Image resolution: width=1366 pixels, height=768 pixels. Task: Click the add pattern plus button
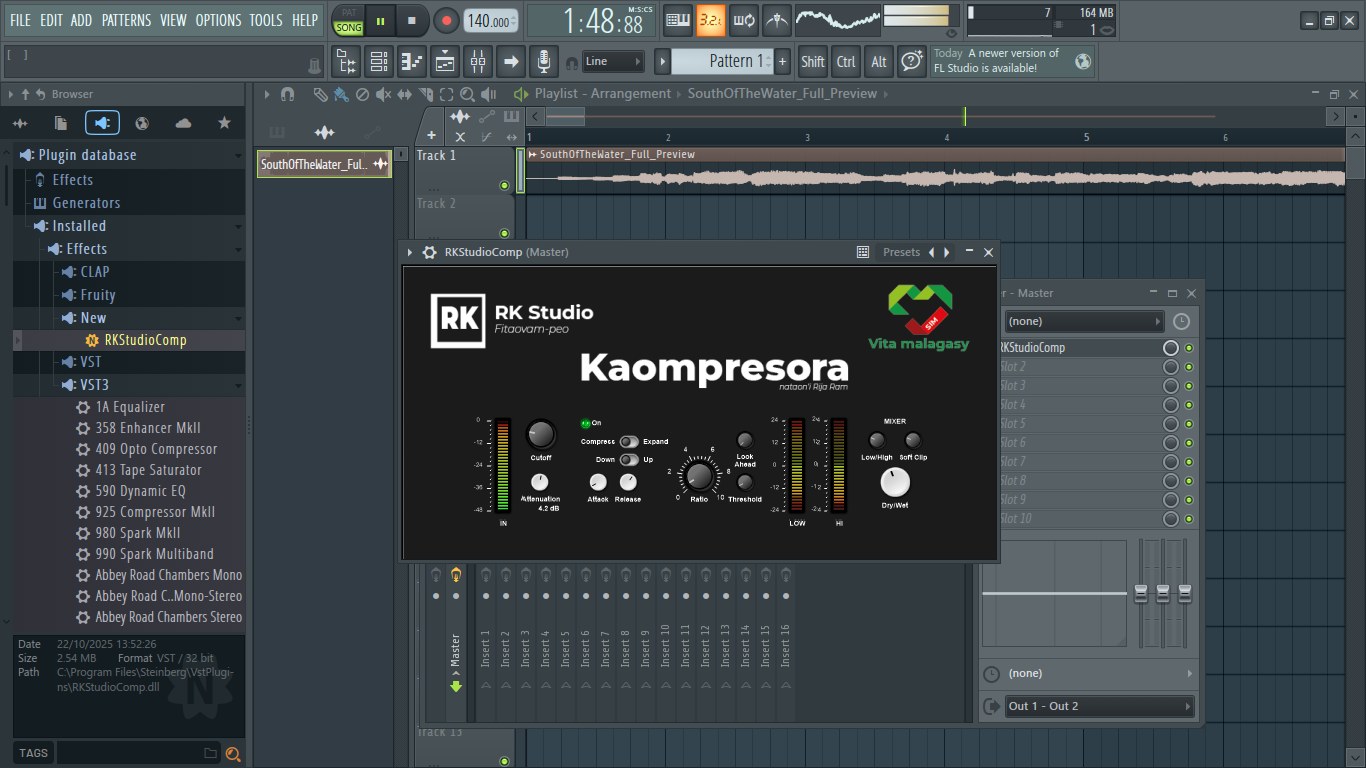782,62
